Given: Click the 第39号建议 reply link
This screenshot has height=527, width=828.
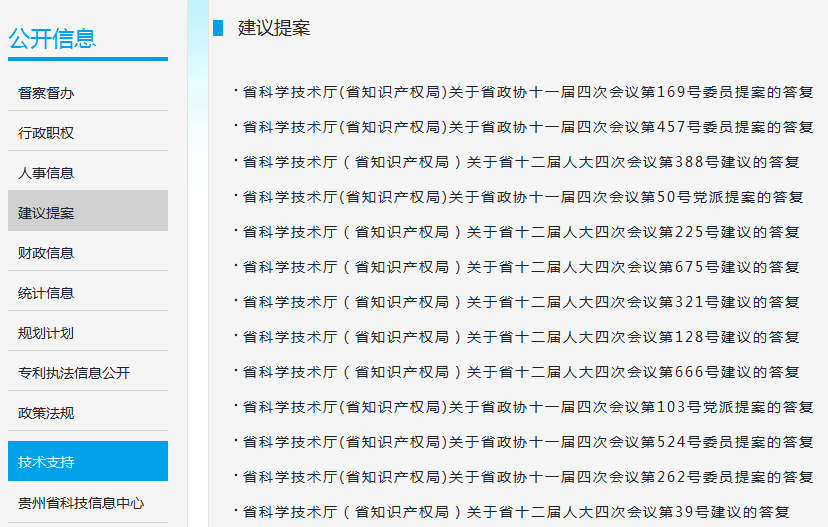Looking at the screenshot, I should tap(516, 512).
